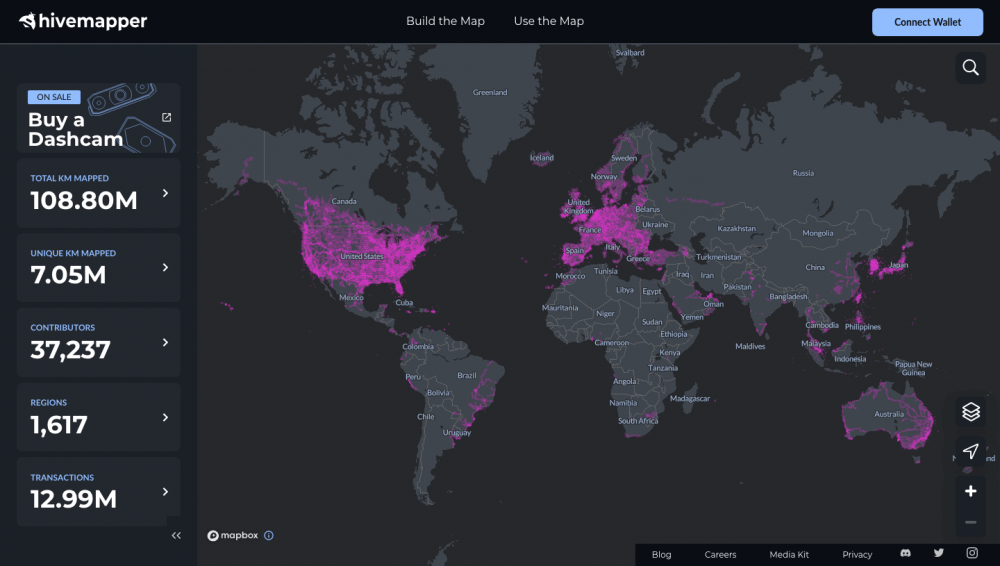Open the Instagram icon link

click(x=972, y=553)
